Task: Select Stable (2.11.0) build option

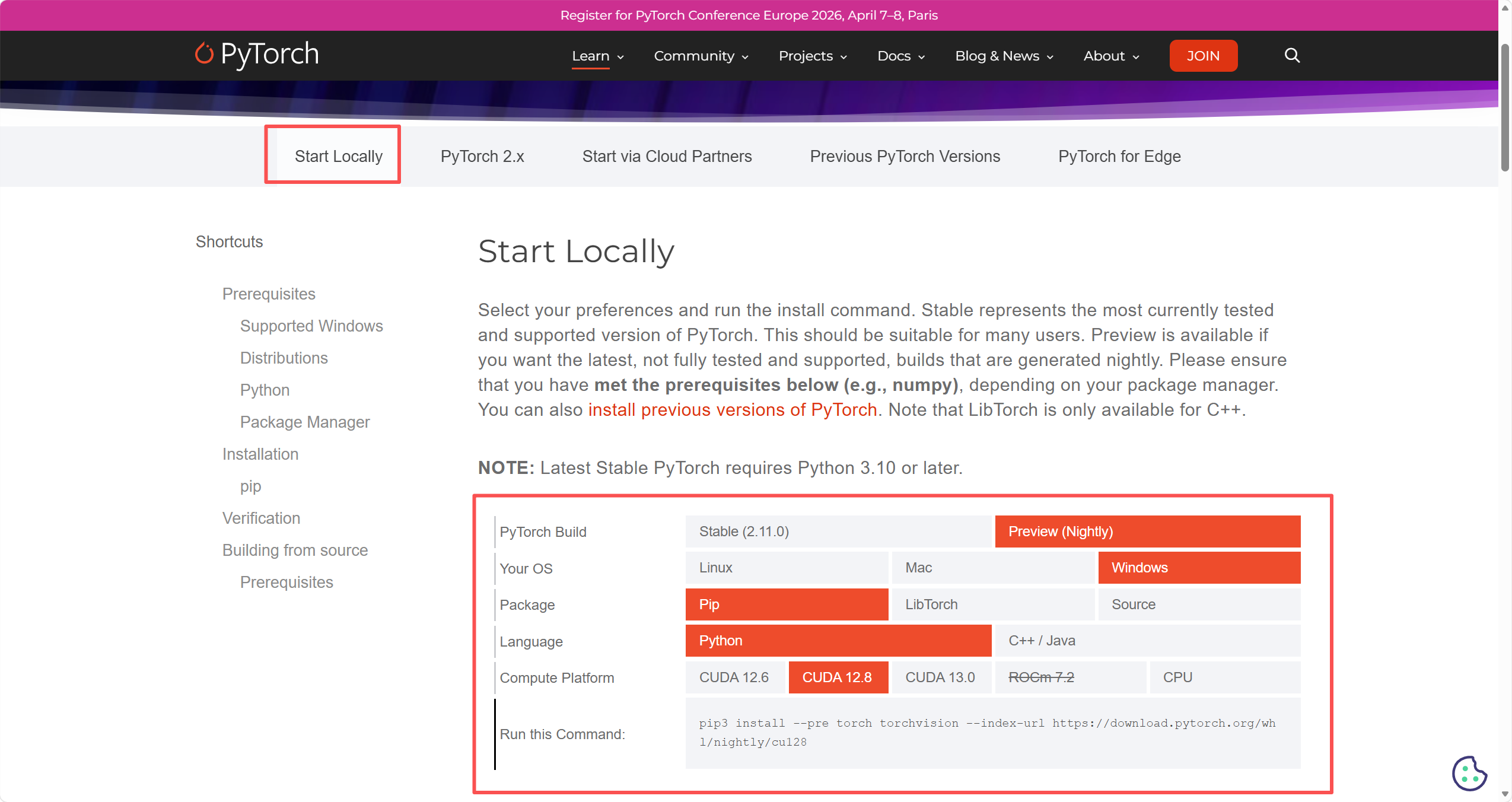Action: [838, 532]
